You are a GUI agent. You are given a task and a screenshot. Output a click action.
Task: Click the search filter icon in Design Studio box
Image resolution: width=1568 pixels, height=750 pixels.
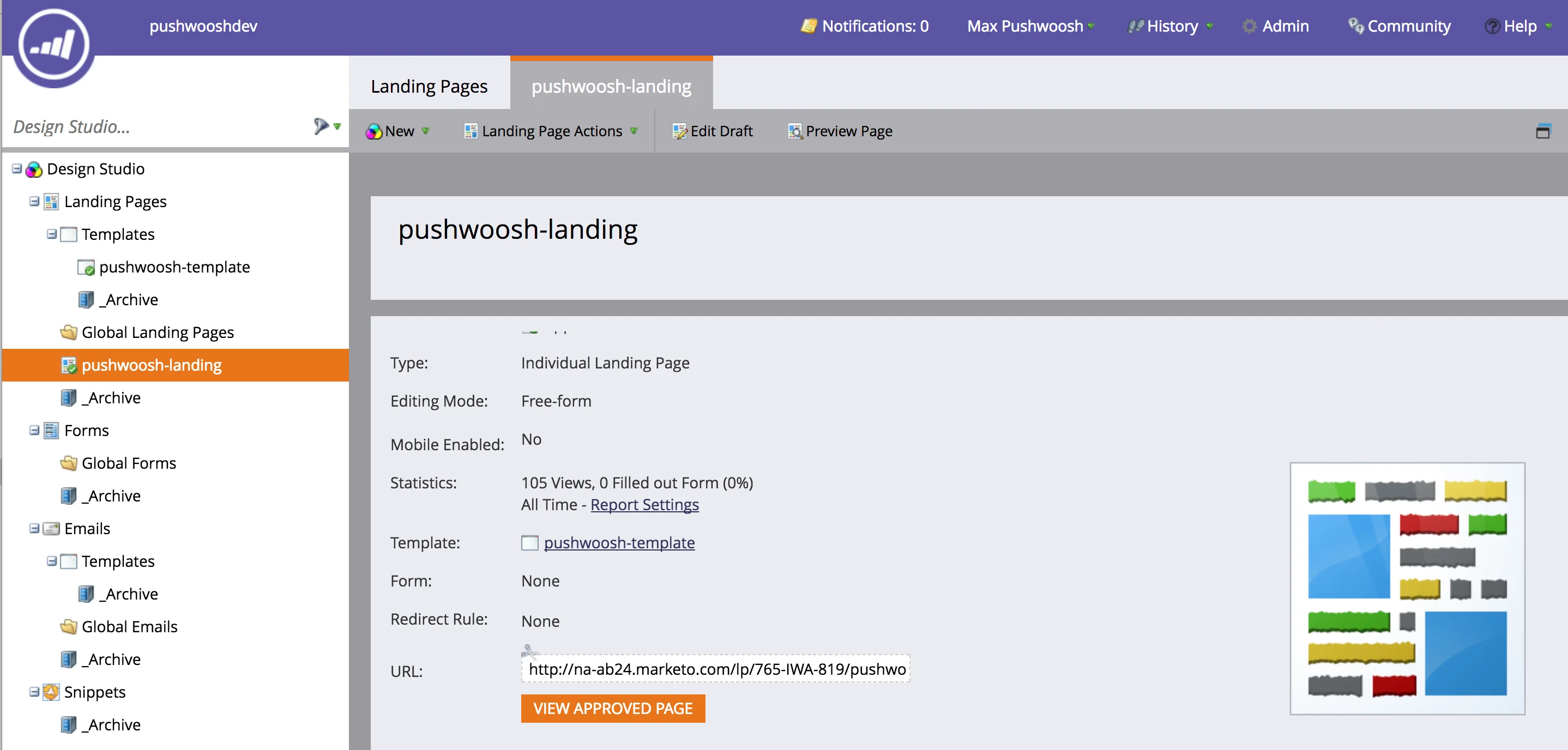tap(321, 126)
